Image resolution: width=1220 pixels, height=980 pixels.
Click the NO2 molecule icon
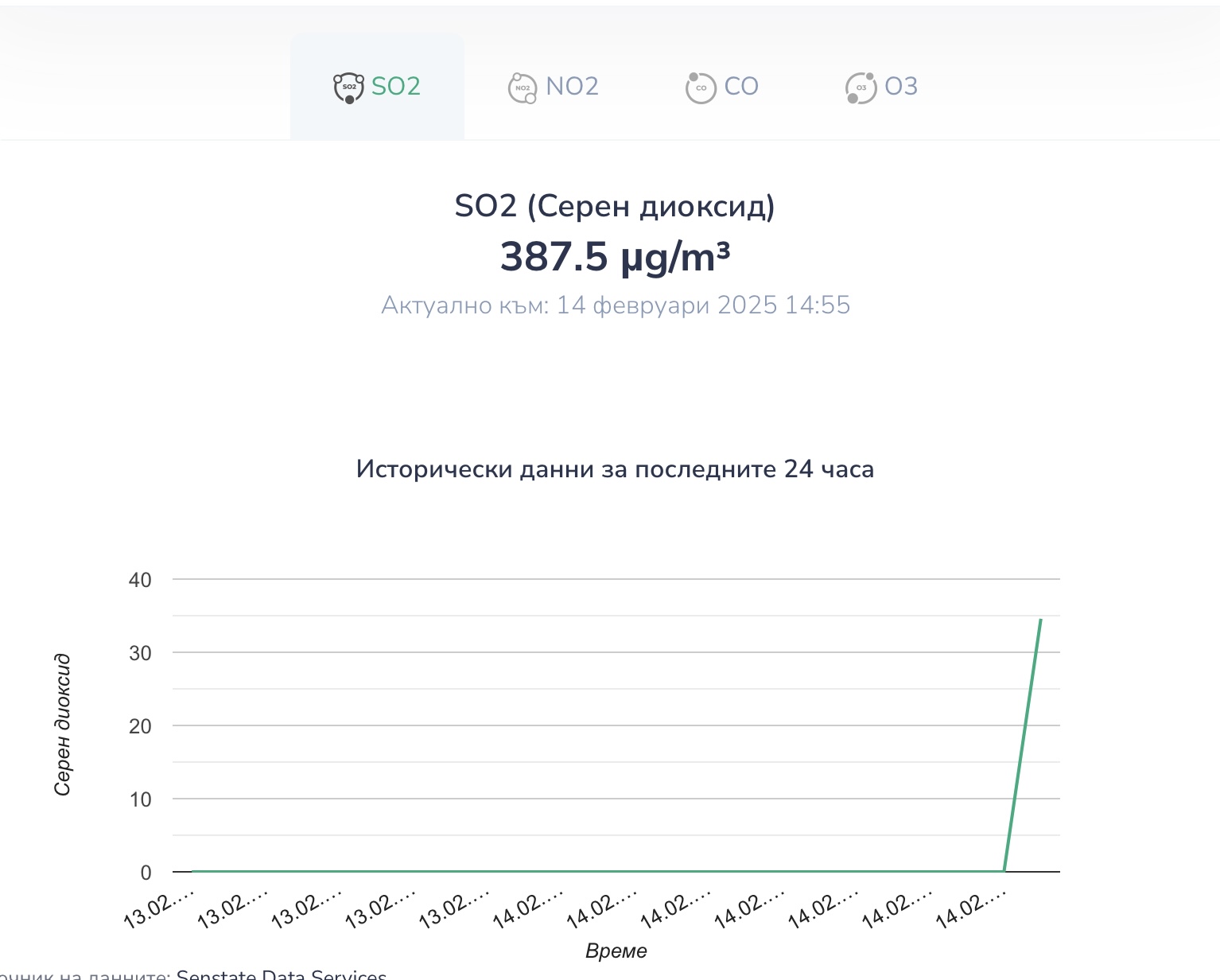click(x=522, y=87)
